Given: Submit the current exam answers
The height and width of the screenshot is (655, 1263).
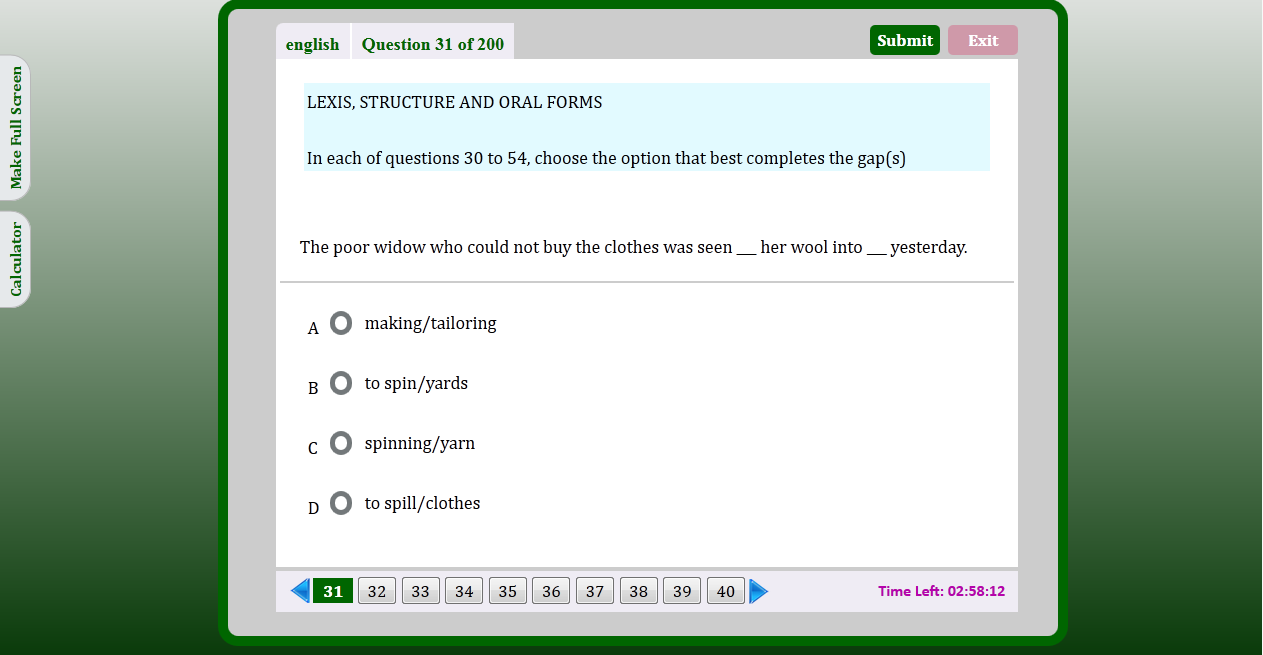Looking at the screenshot, I should [x=904, y=40].
